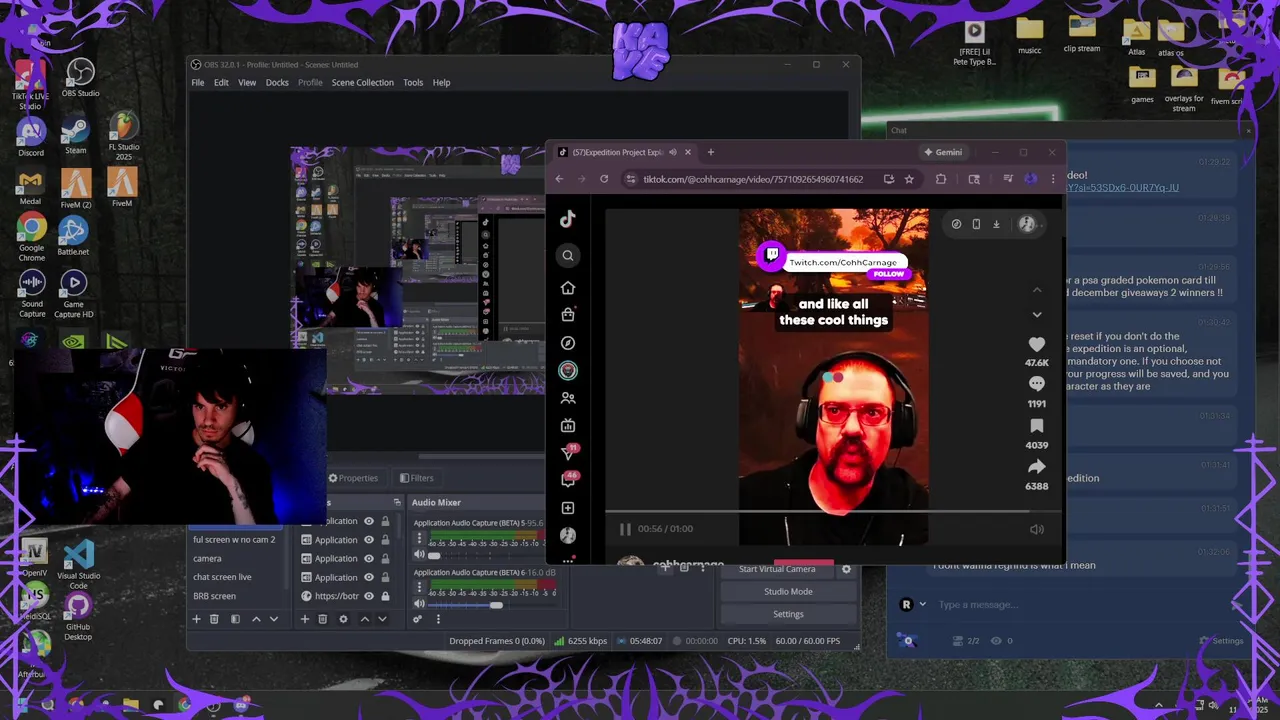Viewport: 1280px width, 720px height.
Task: Open Audio Mixer three-dot menu at bottom
Action: pos(436,619)
